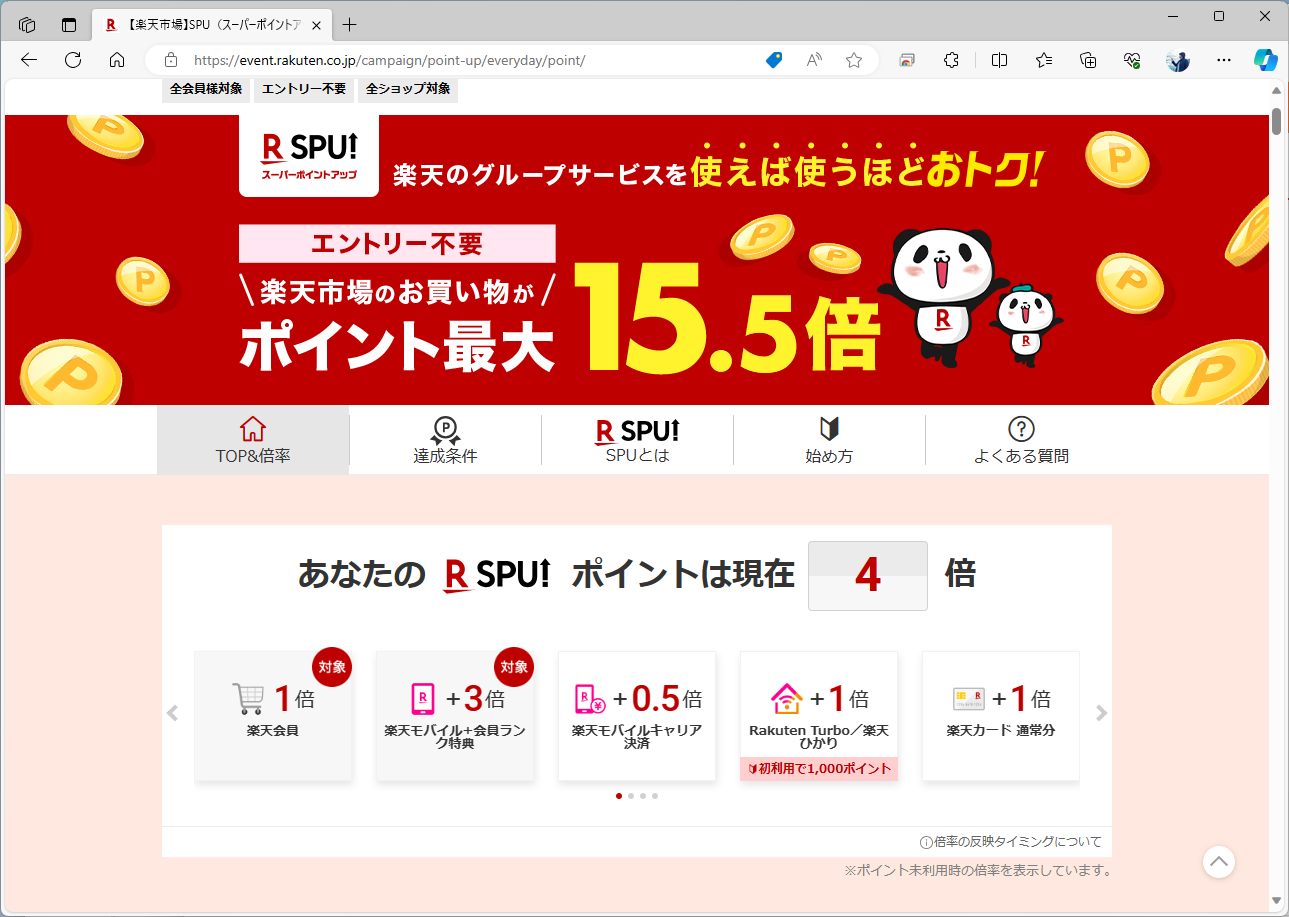1289x917 pixels.
Task: Select the second carousel pagination dot
Action: [x=631, y=796]
